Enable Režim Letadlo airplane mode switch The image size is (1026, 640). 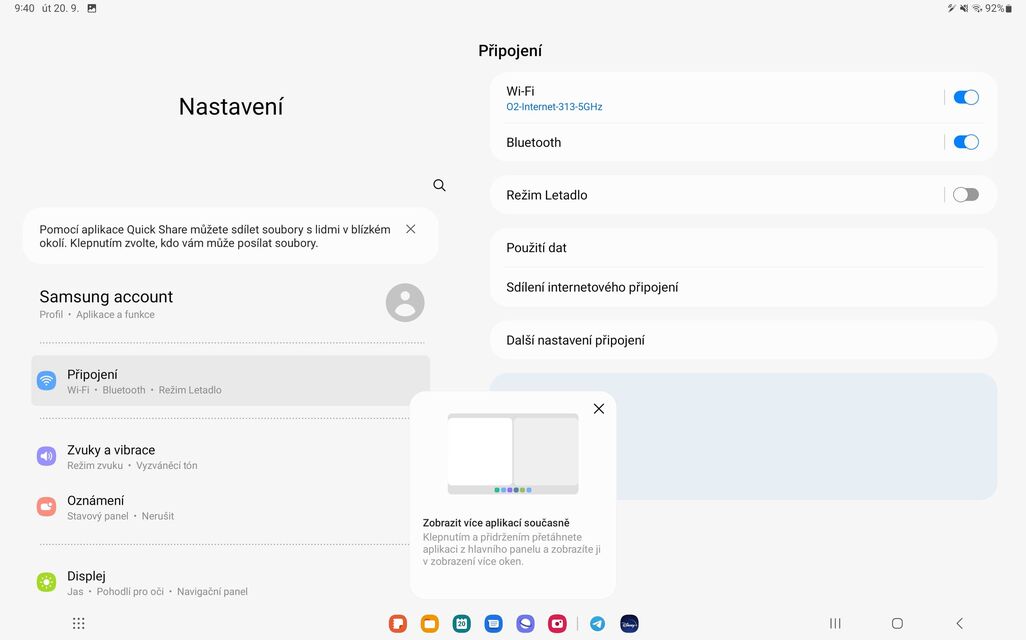point(965,195)
